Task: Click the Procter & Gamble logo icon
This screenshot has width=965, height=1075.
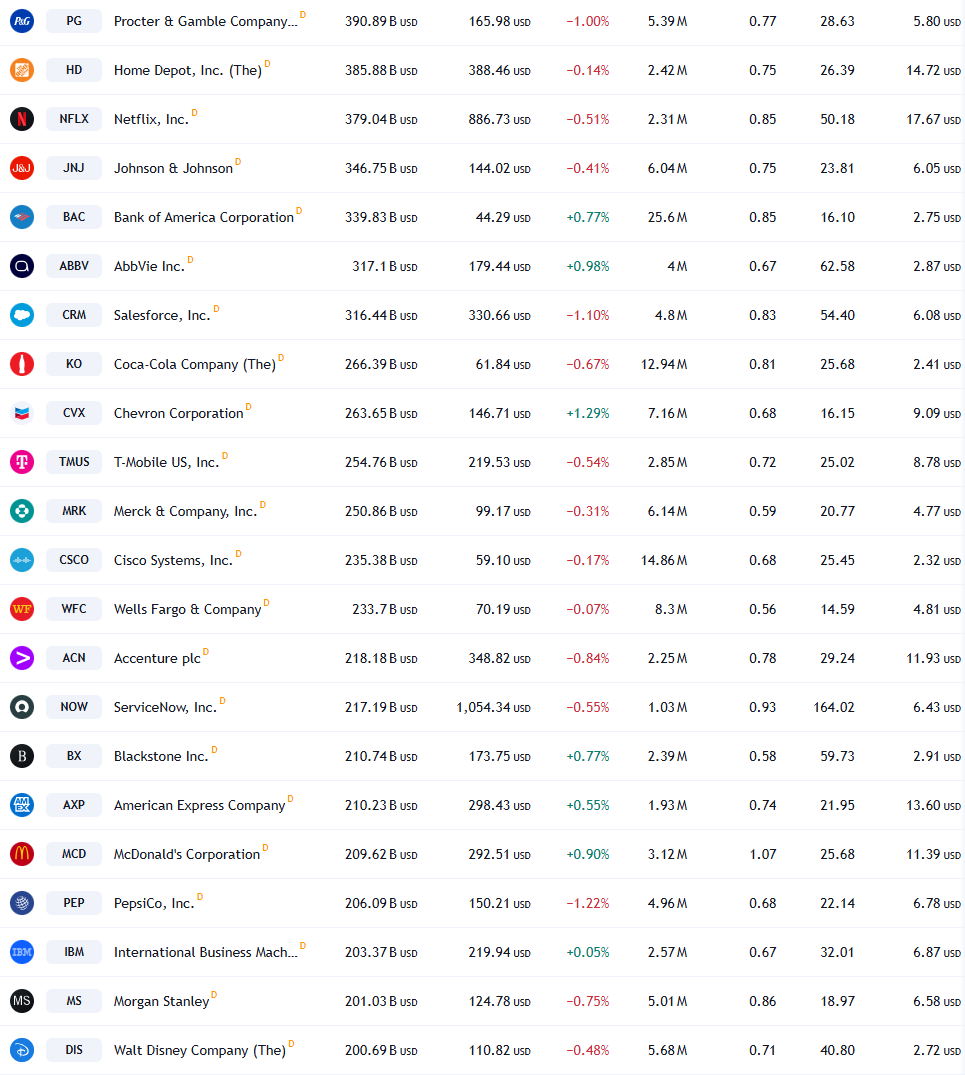Action: [x=22, y=21]
